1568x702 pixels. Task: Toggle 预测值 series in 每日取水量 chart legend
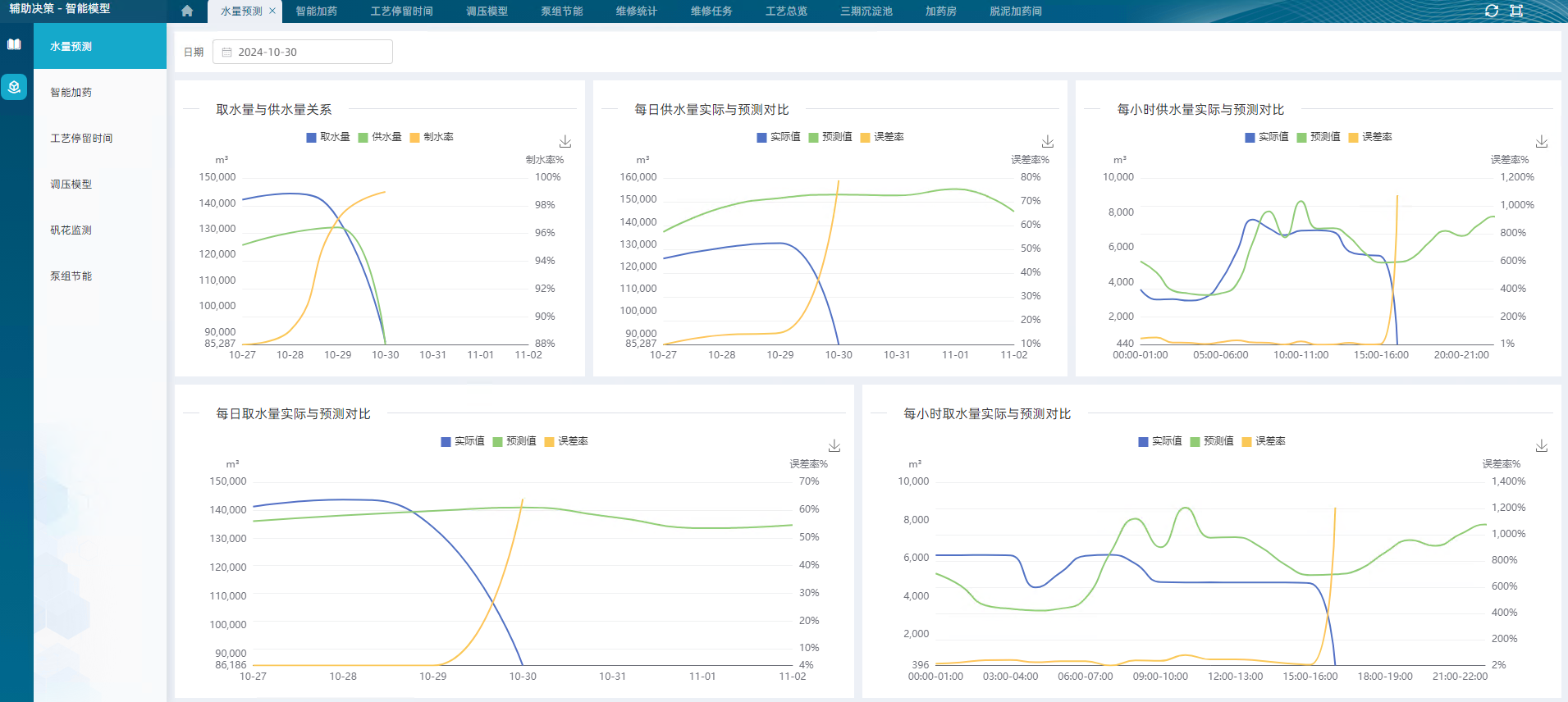[x=514, y=441]
